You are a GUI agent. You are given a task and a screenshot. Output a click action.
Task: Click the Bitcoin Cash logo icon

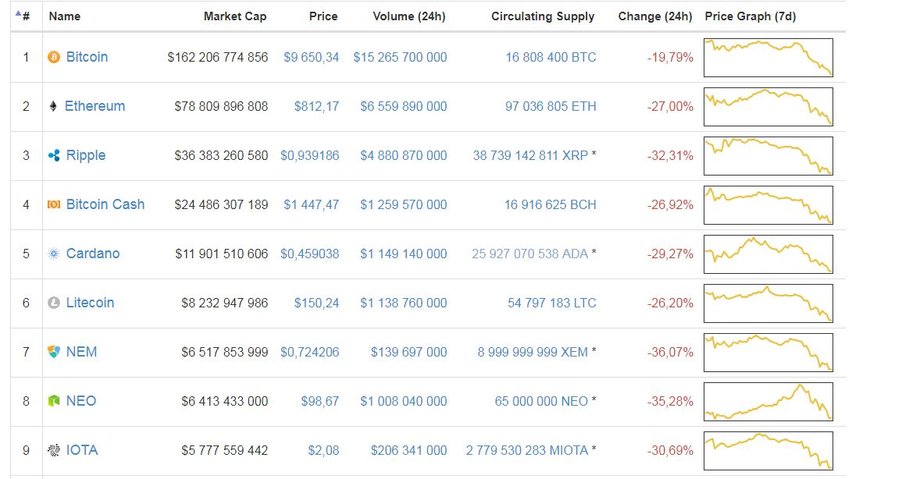pyautogui.click(x=54, y=204)
